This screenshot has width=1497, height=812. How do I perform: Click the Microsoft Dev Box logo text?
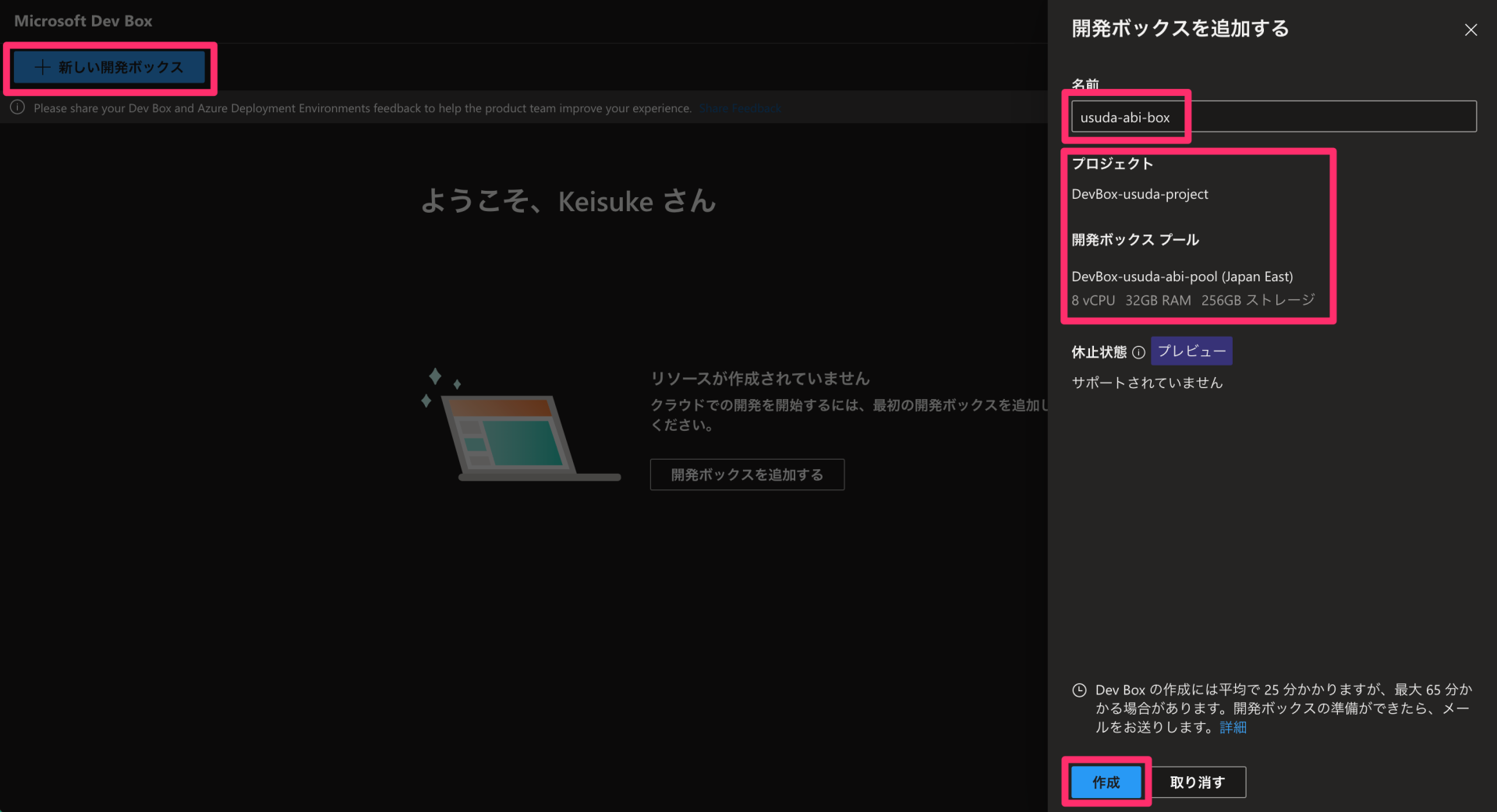pyautogui.click(x=83, y=21)
